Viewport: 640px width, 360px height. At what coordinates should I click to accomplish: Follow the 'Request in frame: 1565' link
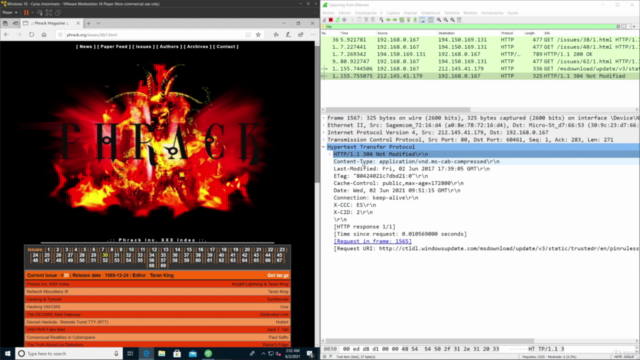[372, 241]
